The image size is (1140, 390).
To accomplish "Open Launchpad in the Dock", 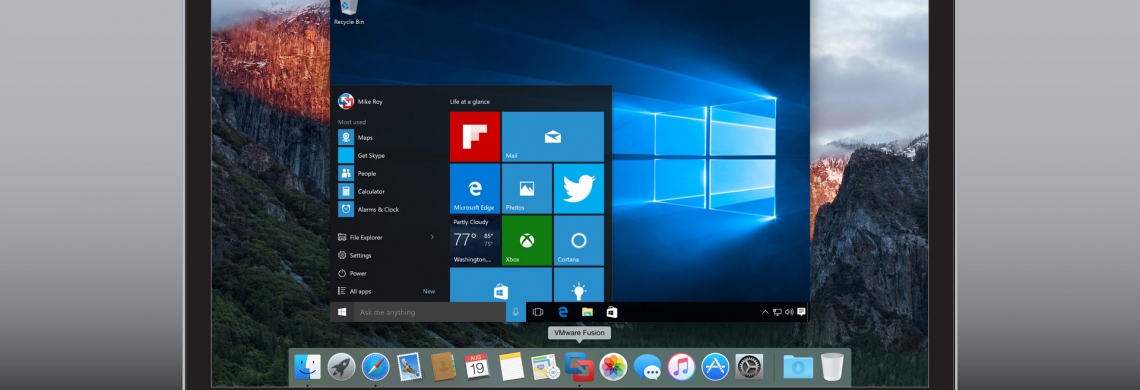I will 342,367.
